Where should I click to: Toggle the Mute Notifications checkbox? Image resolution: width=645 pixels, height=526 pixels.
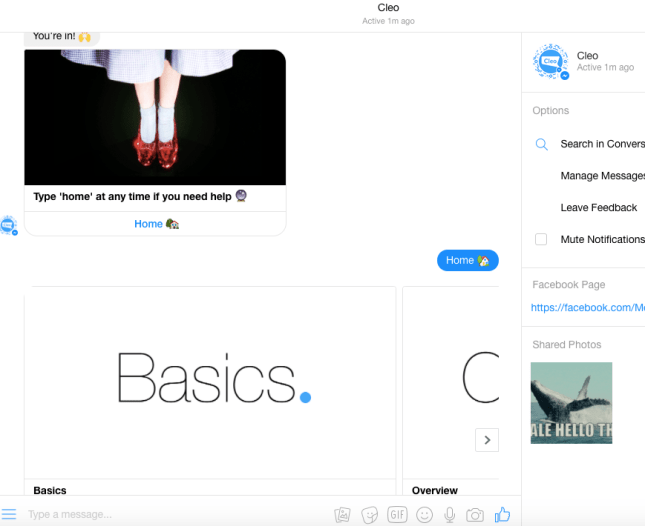(x=541, y=240)
